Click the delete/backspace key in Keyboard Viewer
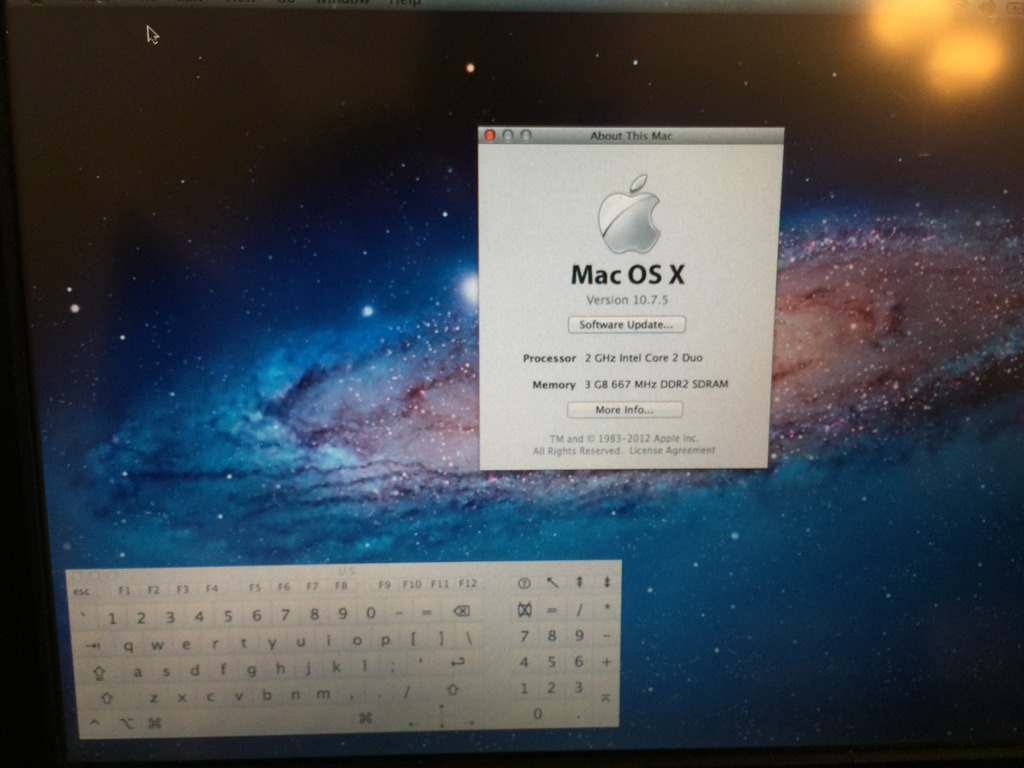The height and width of the screenshot is (768, 1024). (461, 611)
